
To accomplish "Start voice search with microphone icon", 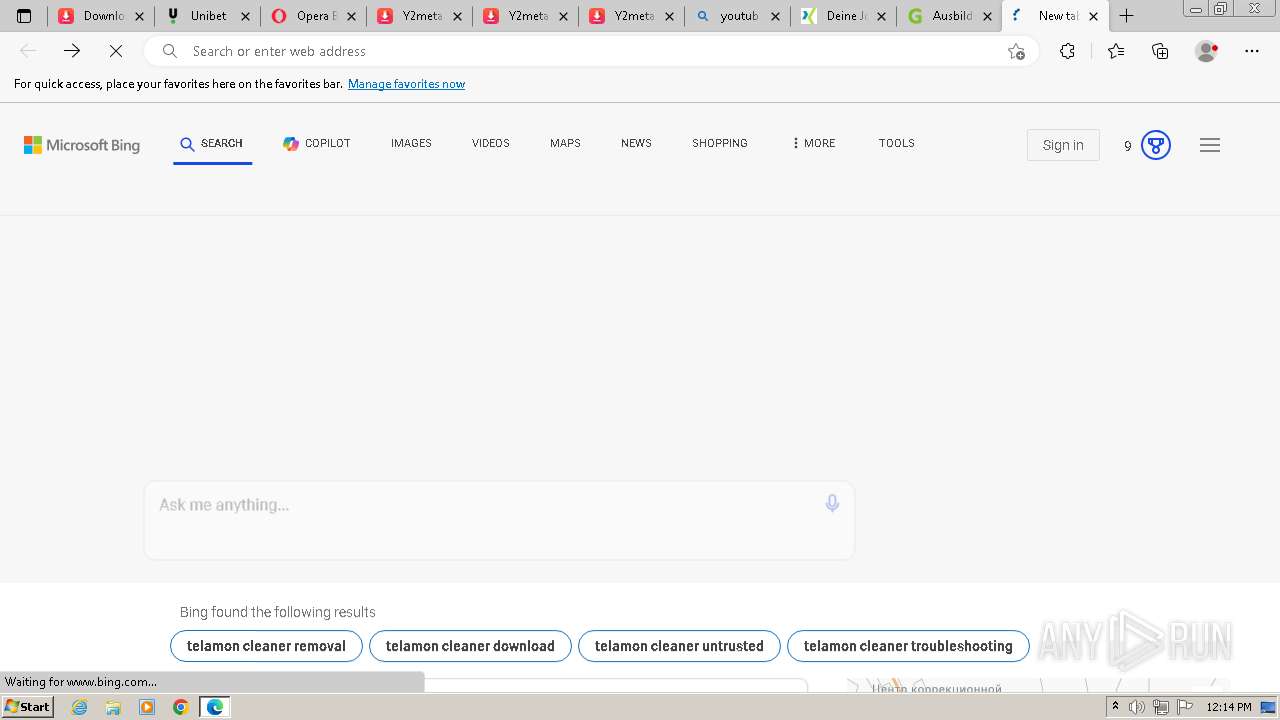I will 832,504.
